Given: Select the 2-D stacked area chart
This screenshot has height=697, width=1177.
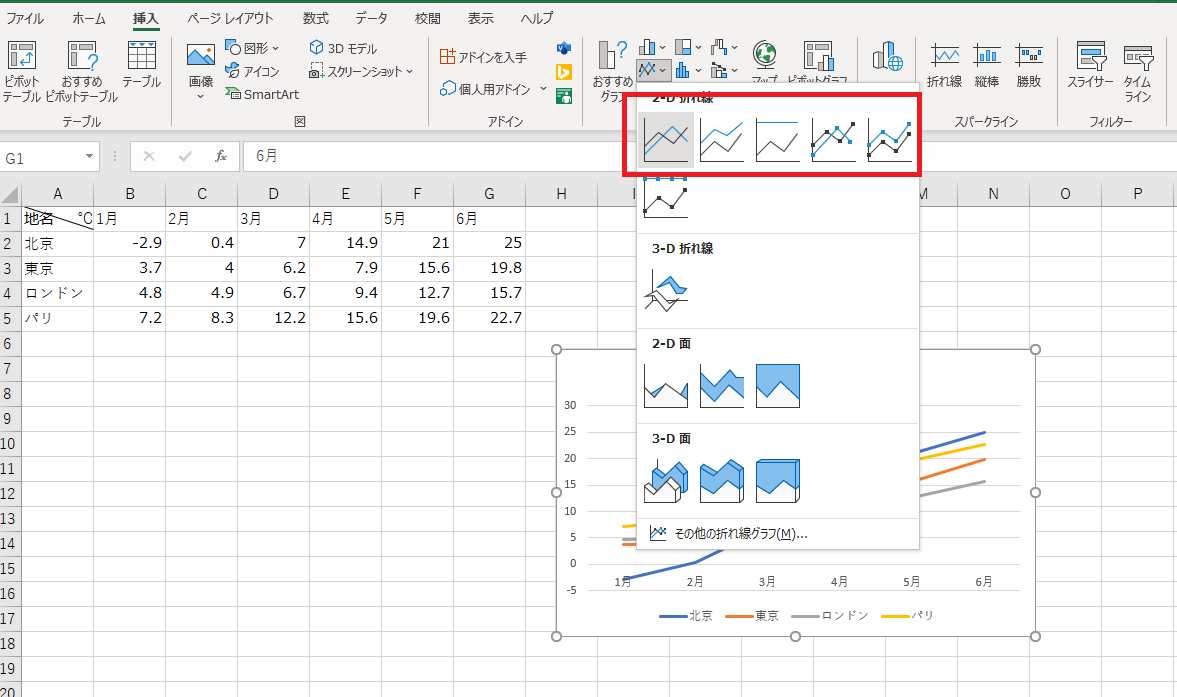Looking at the screenshot, I should pos(721,386).
